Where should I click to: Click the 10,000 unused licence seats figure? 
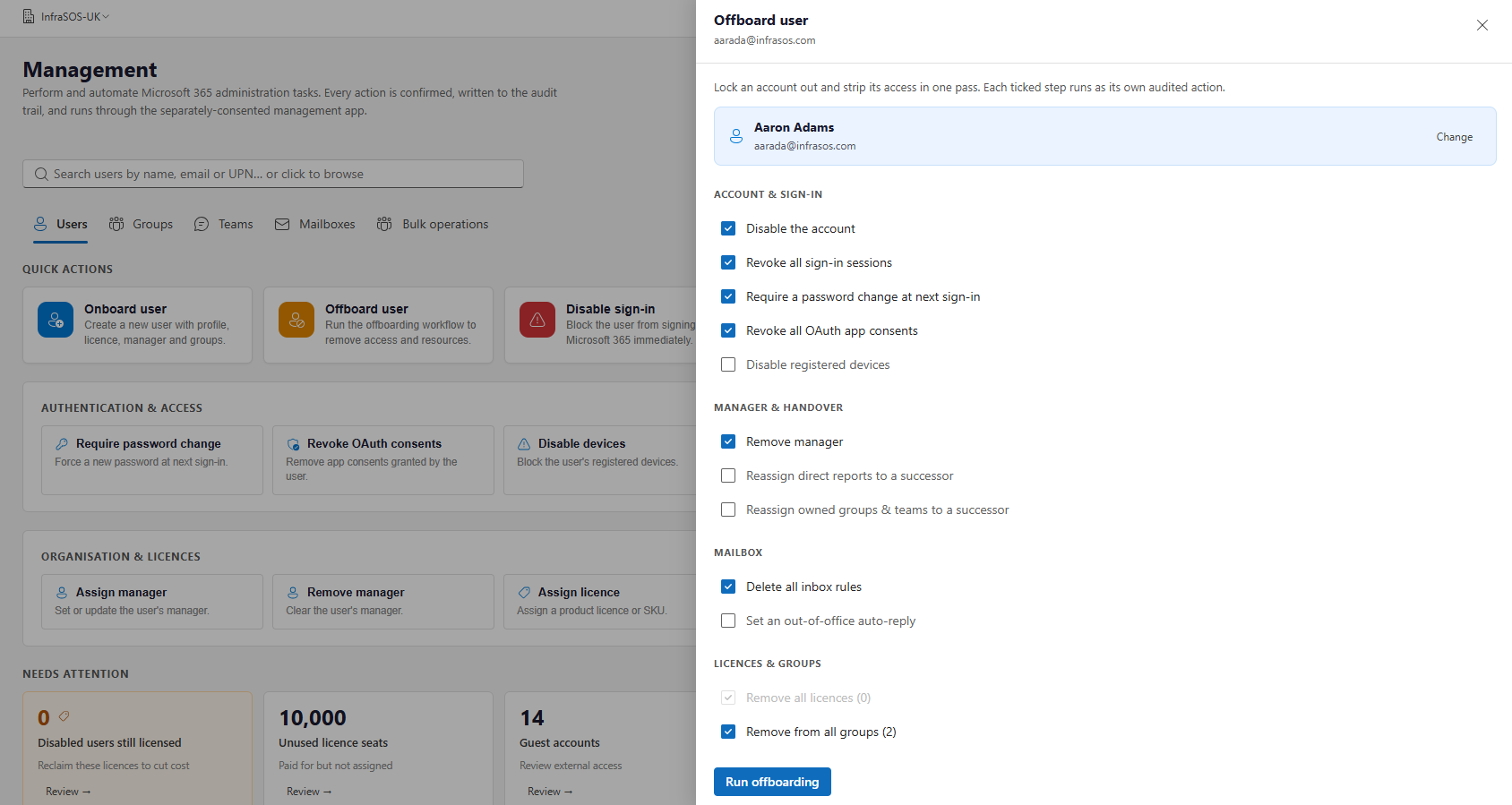313,718
